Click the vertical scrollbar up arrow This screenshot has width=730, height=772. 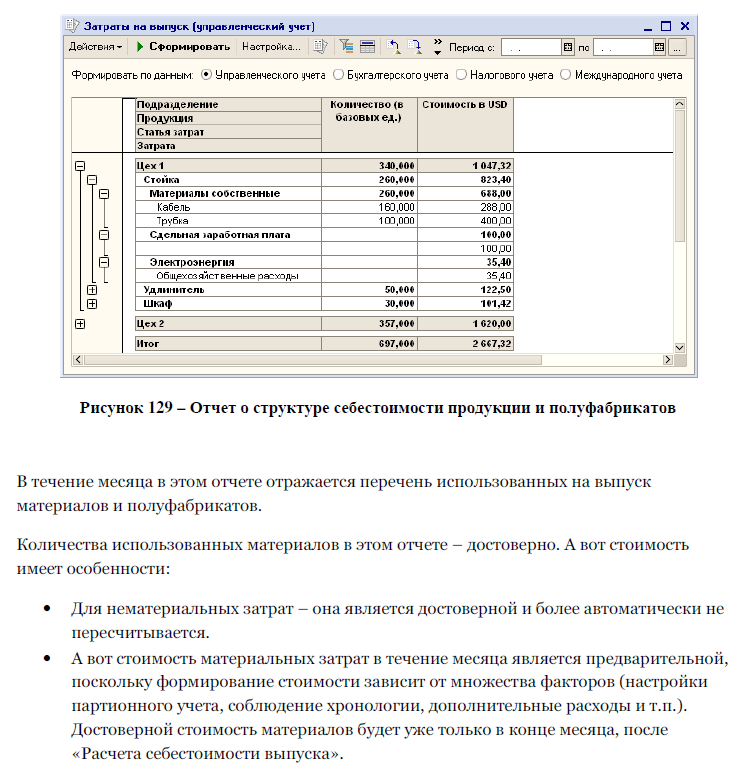(x=680, y=104)
